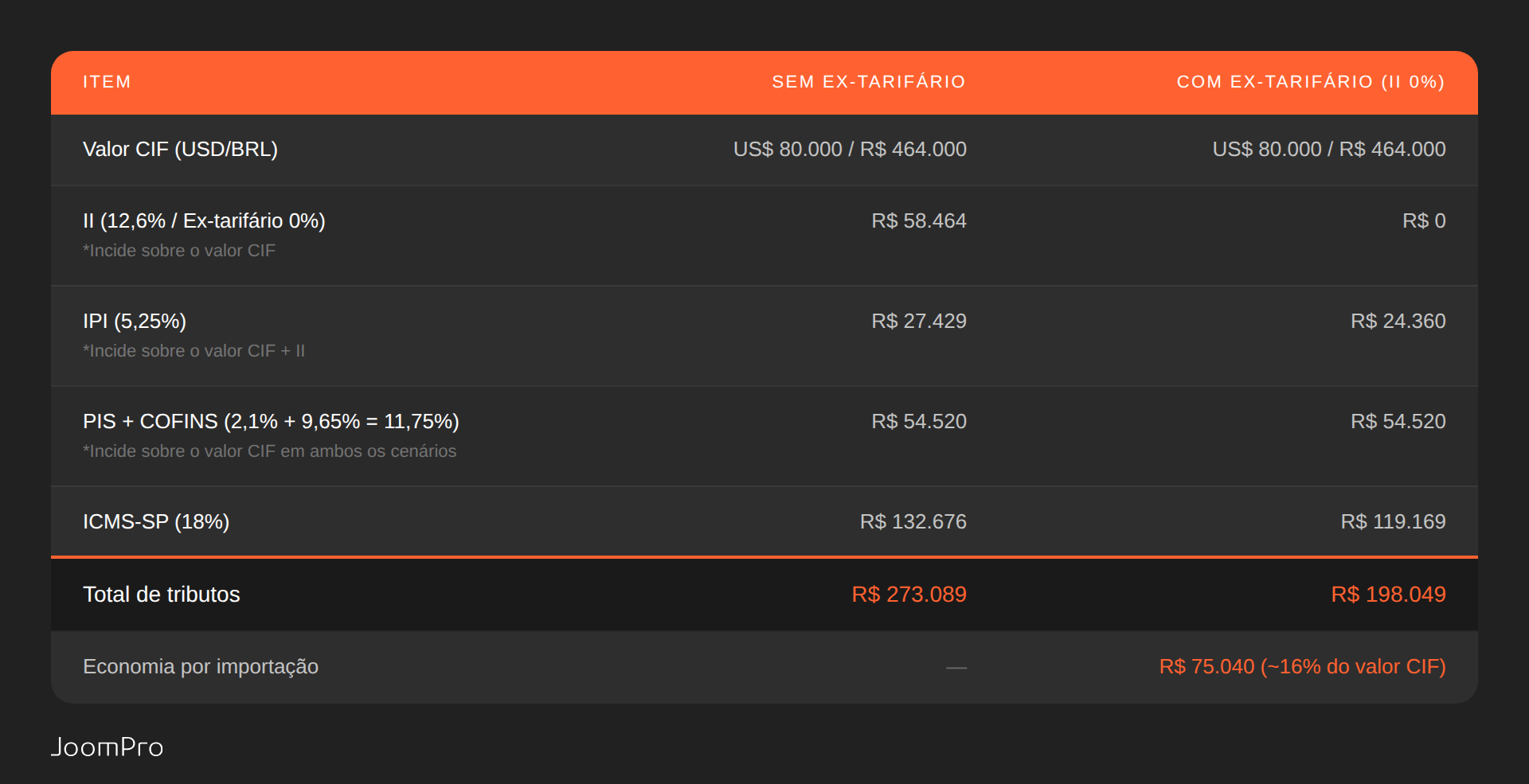Click the R$ 24.360 IPI value
The width and height of the screenshot is (1529, 784).
(1398, 322)
